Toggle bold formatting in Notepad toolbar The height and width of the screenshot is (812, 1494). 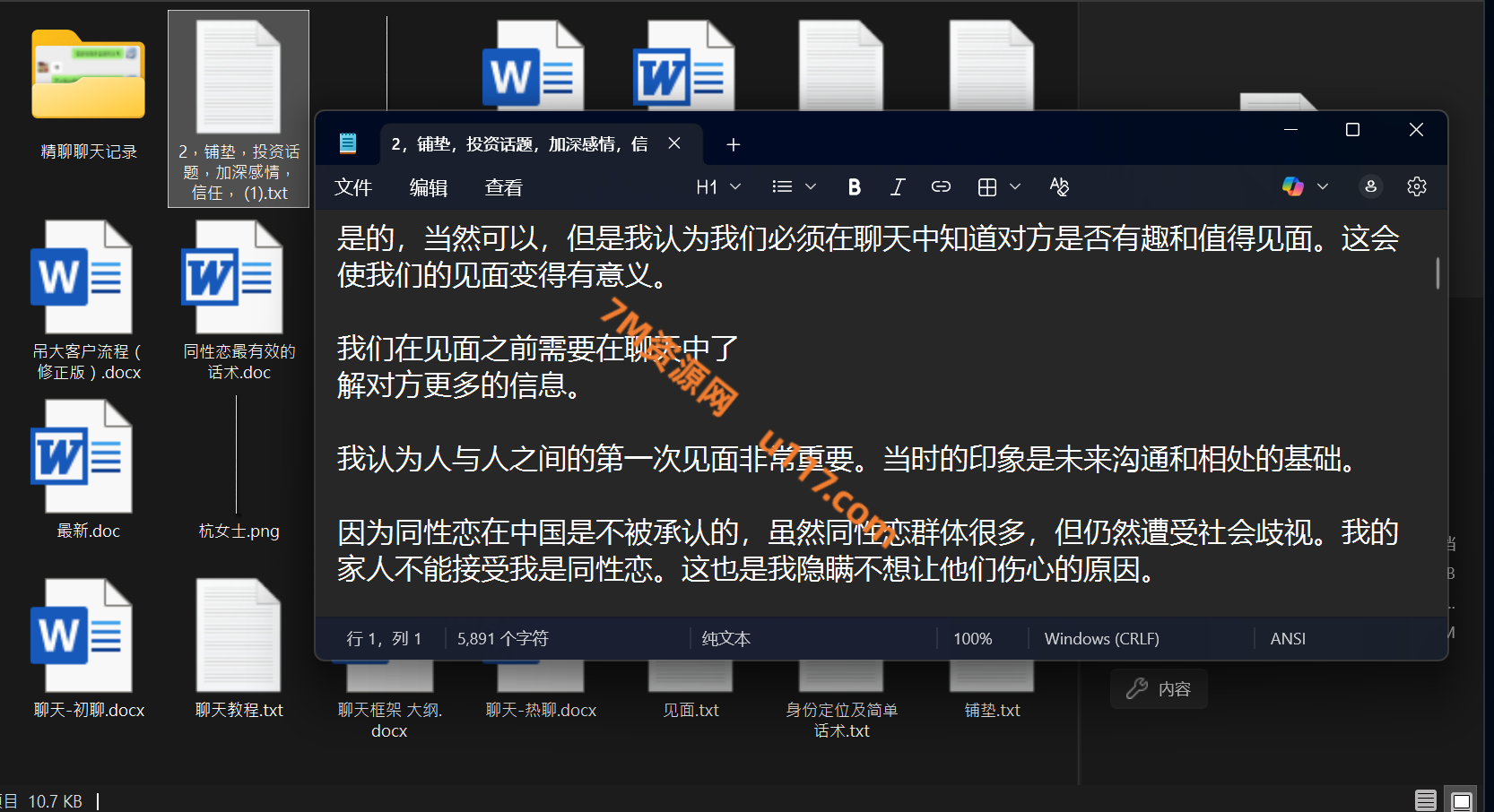tap(854, 186)
